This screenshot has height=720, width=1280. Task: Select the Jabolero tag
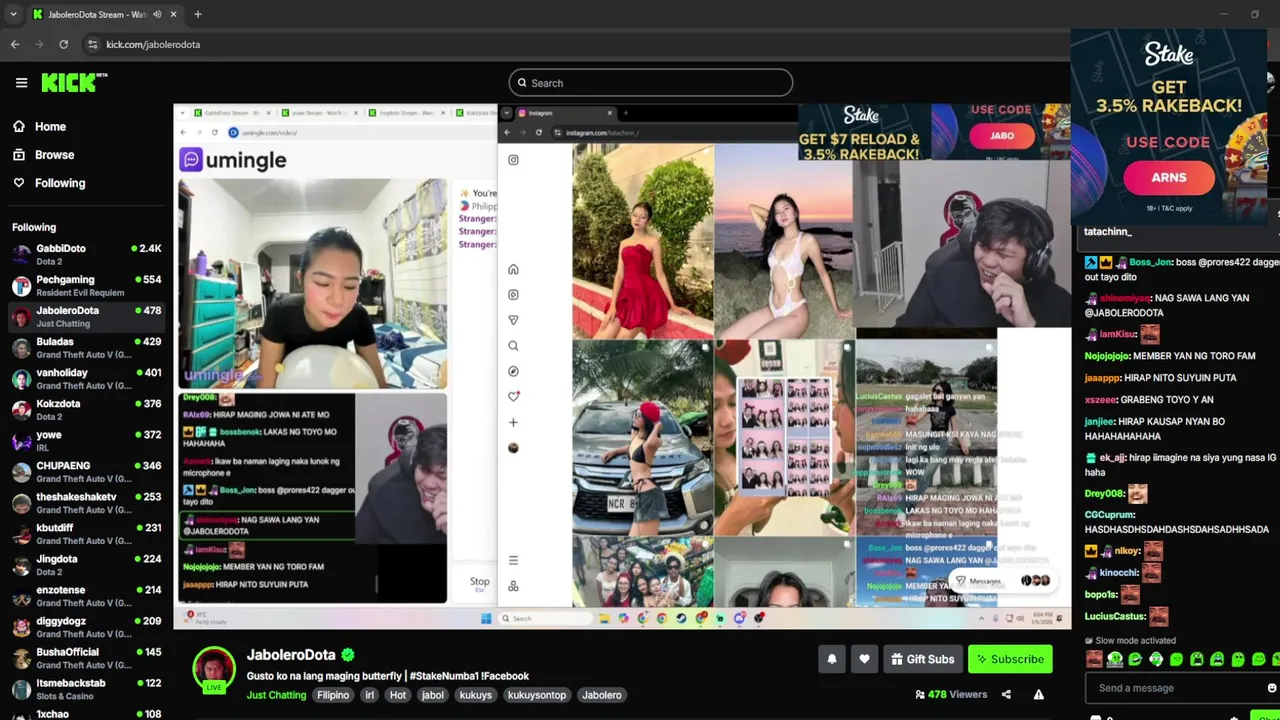[x=602, y=695]
